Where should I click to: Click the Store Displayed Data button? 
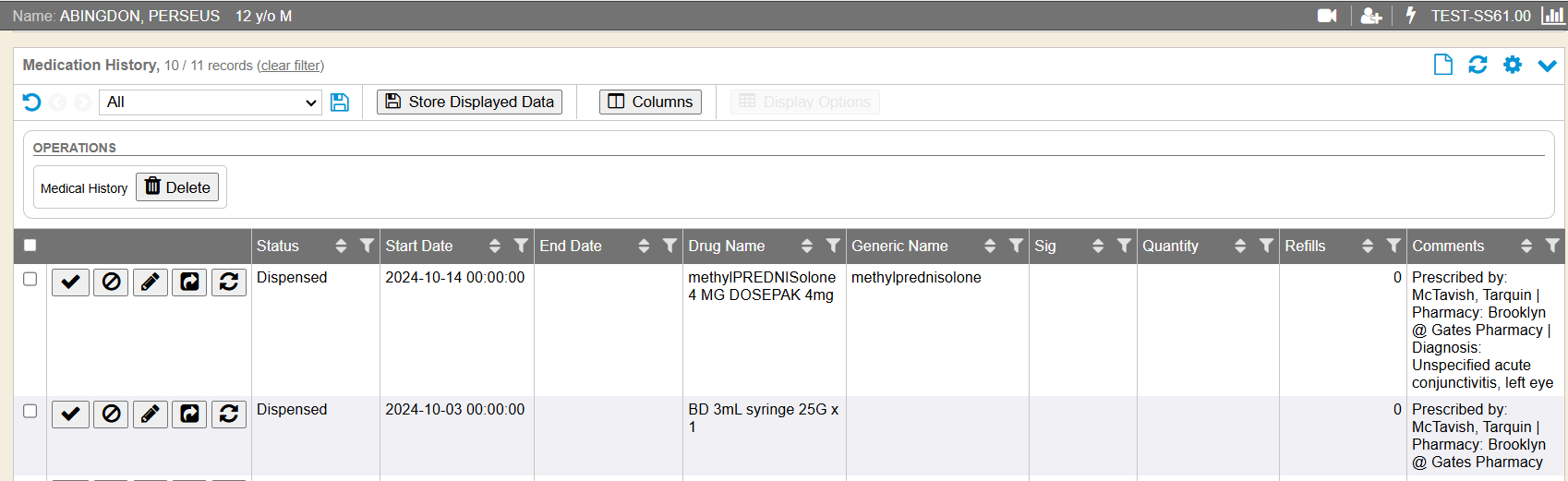pyautogui.click(x=469, y=102)
